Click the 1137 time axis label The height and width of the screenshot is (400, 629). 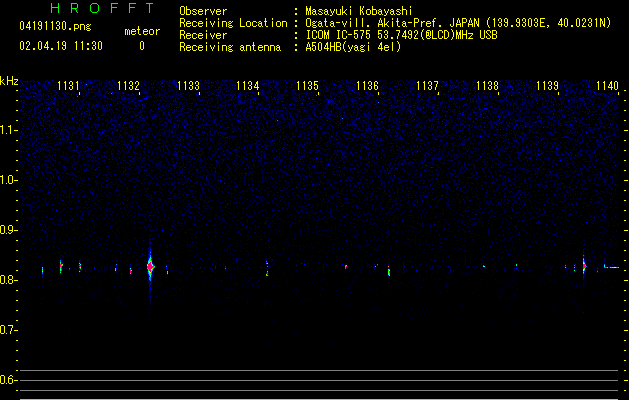(x=427, y=86)
